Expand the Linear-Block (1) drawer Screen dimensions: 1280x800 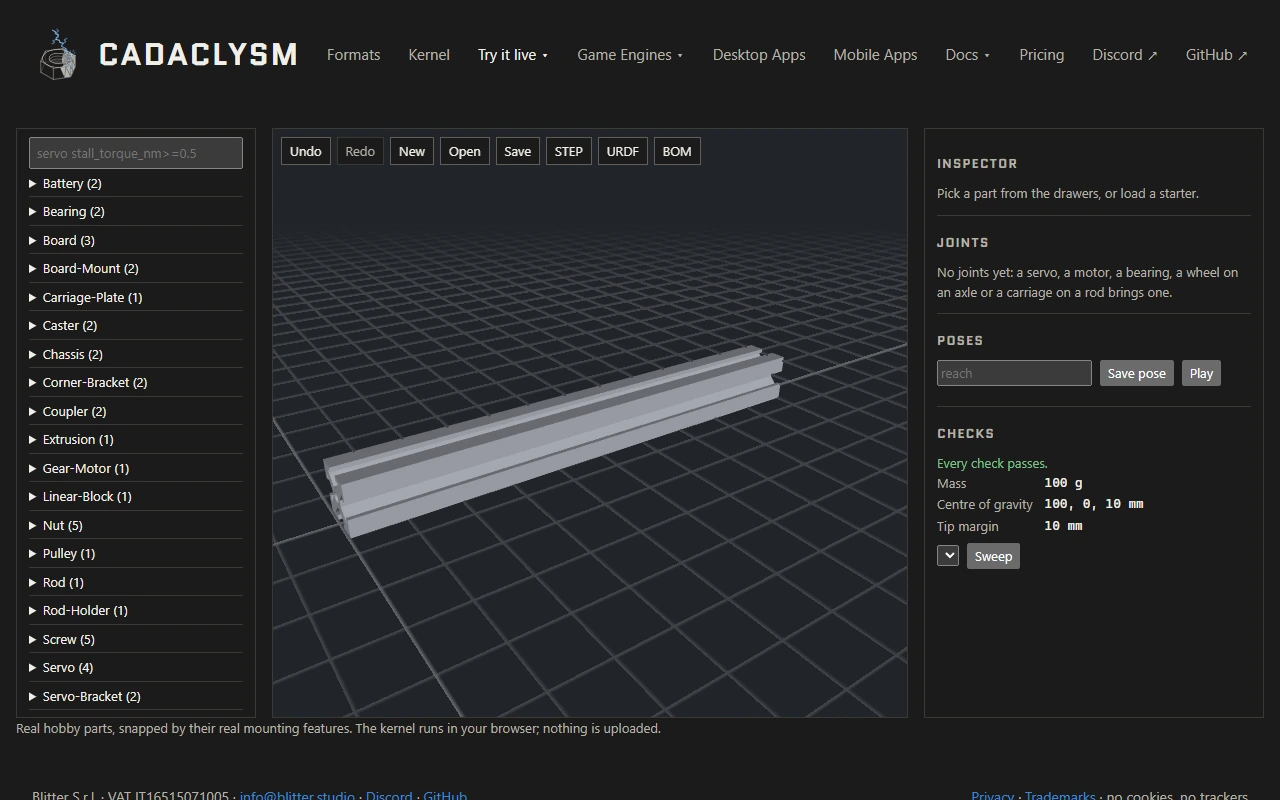click(x=136, y=497)
